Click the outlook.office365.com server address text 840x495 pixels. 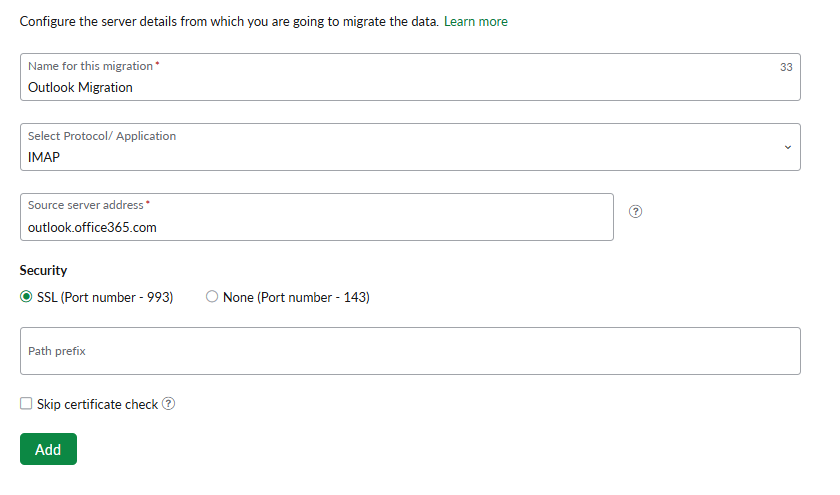coord(92,227)
